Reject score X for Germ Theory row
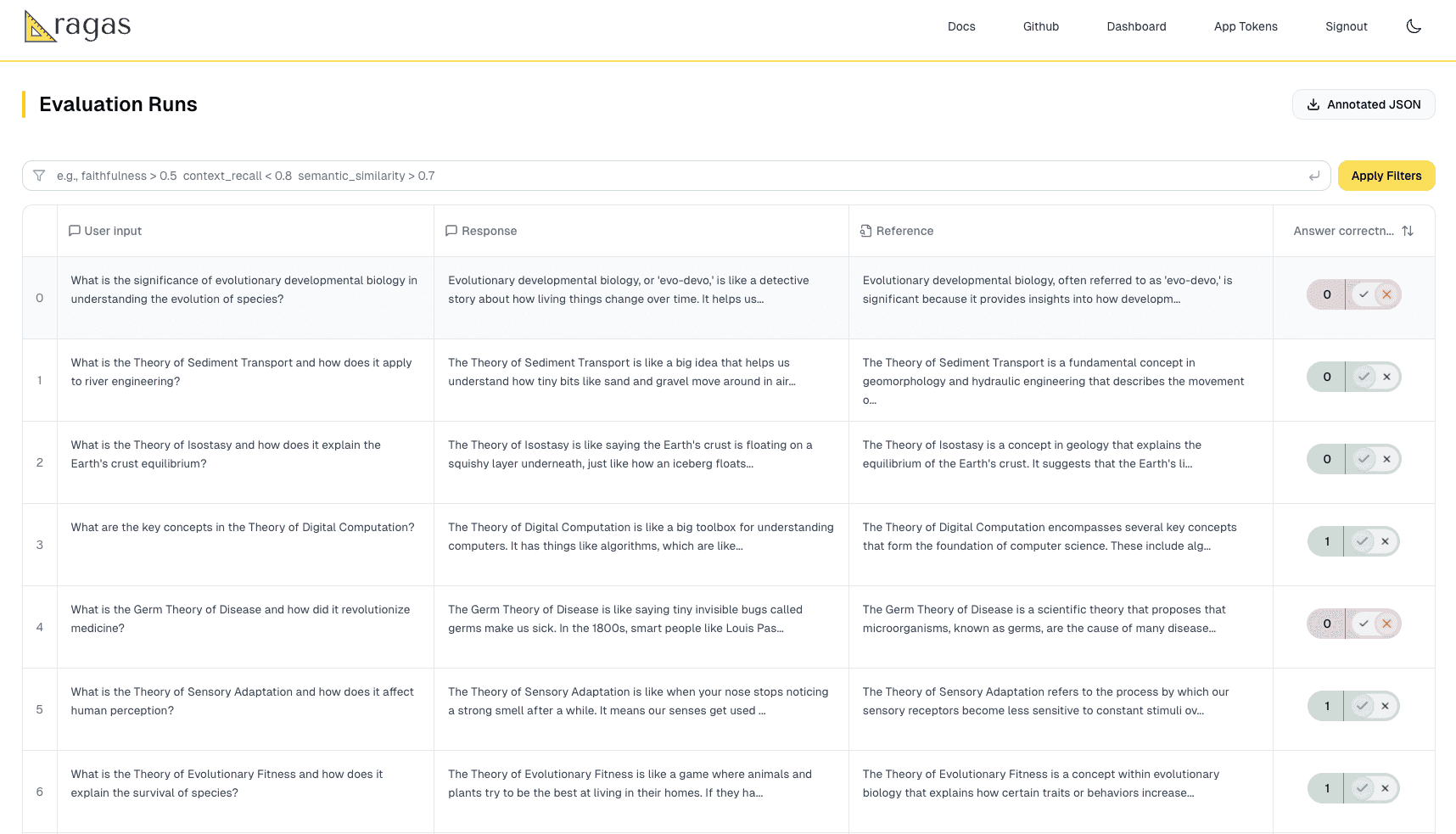This screenshot has height=834, width=1456. coord(1386,624)
